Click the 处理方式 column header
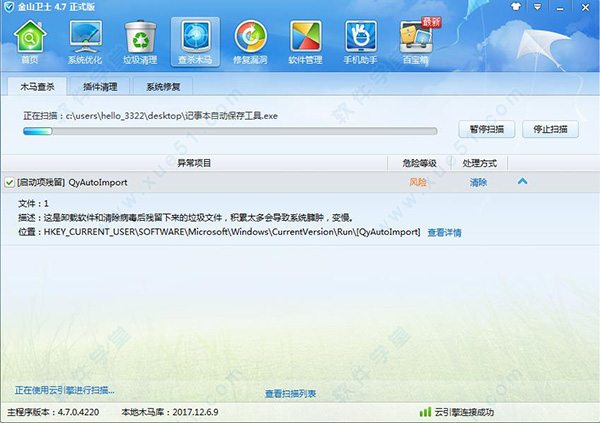 pyautogui.click(x=479, y=163)
